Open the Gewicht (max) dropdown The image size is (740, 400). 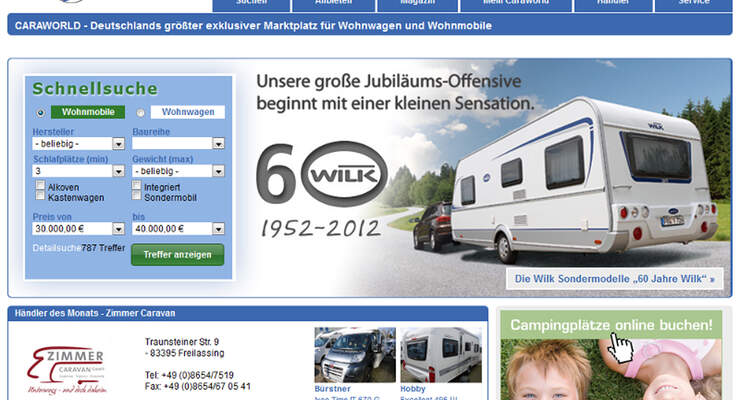(x=178, y=171)
